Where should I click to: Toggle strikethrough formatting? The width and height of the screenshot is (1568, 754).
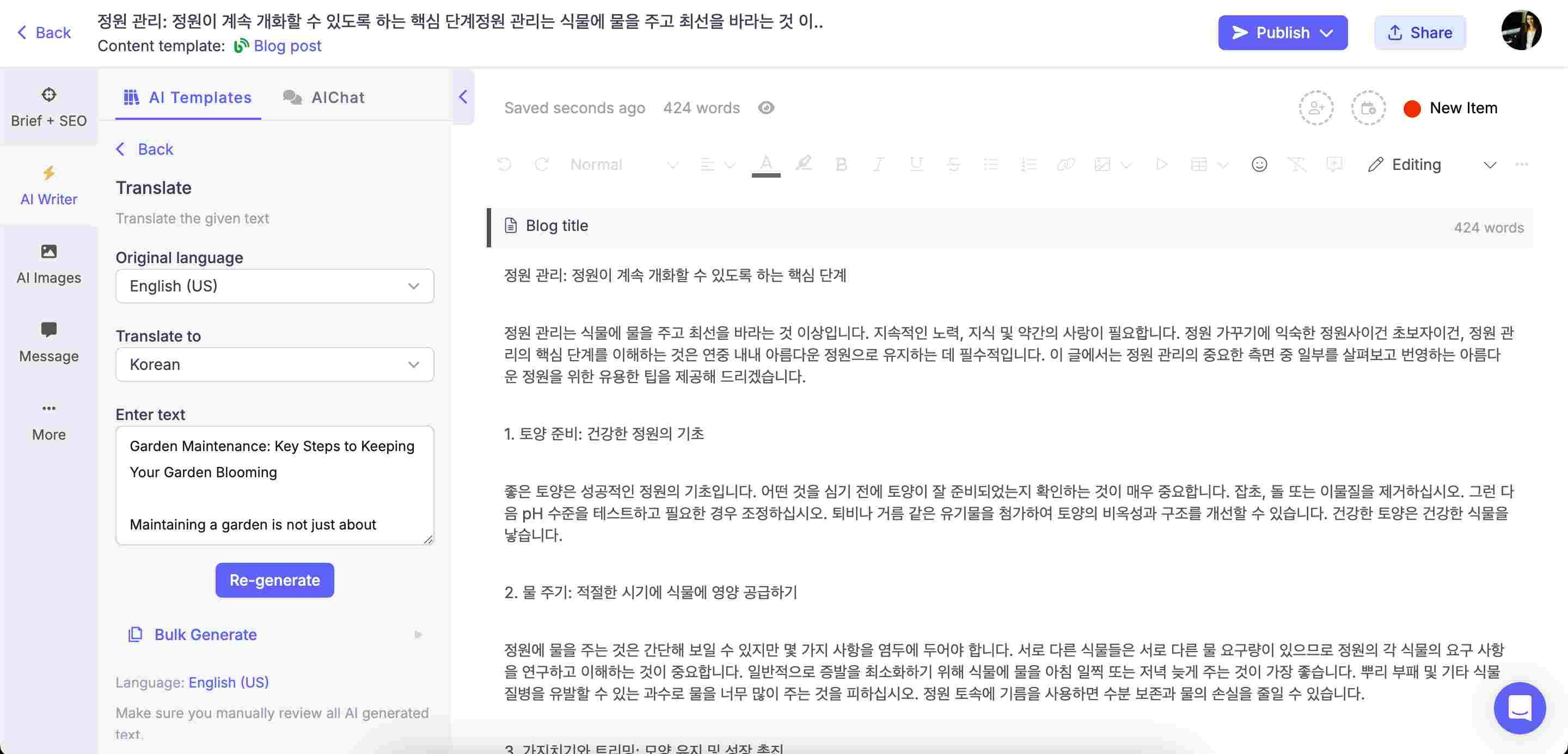pos(953,165)
